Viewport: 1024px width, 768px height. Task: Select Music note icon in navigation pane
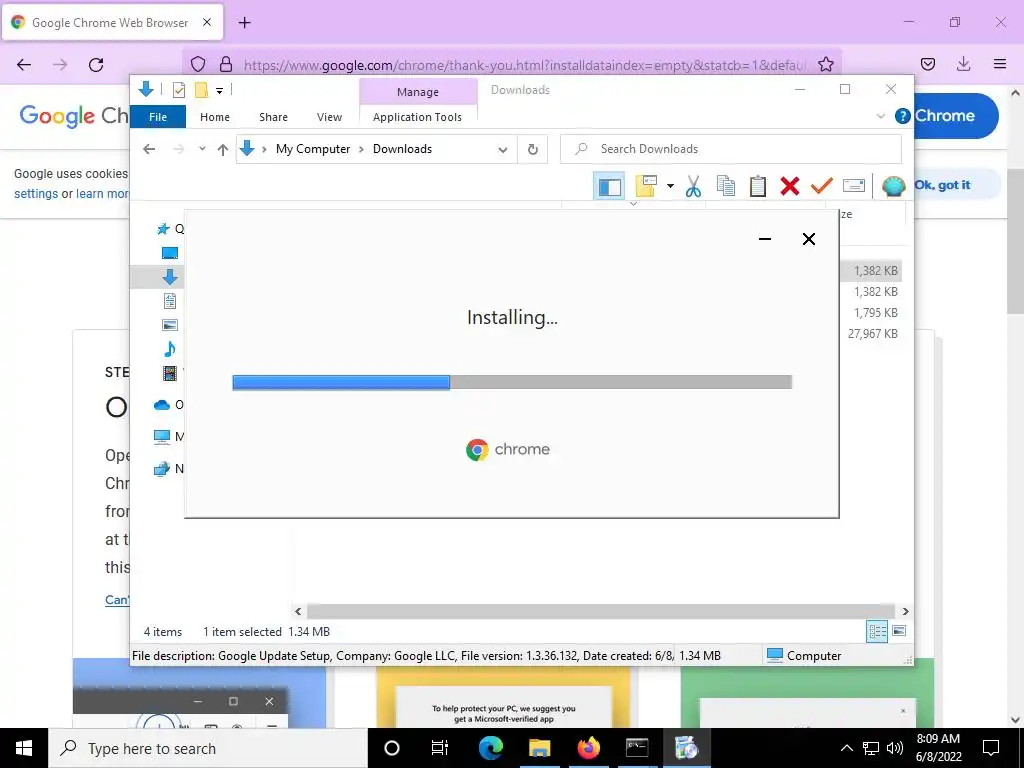170,349
